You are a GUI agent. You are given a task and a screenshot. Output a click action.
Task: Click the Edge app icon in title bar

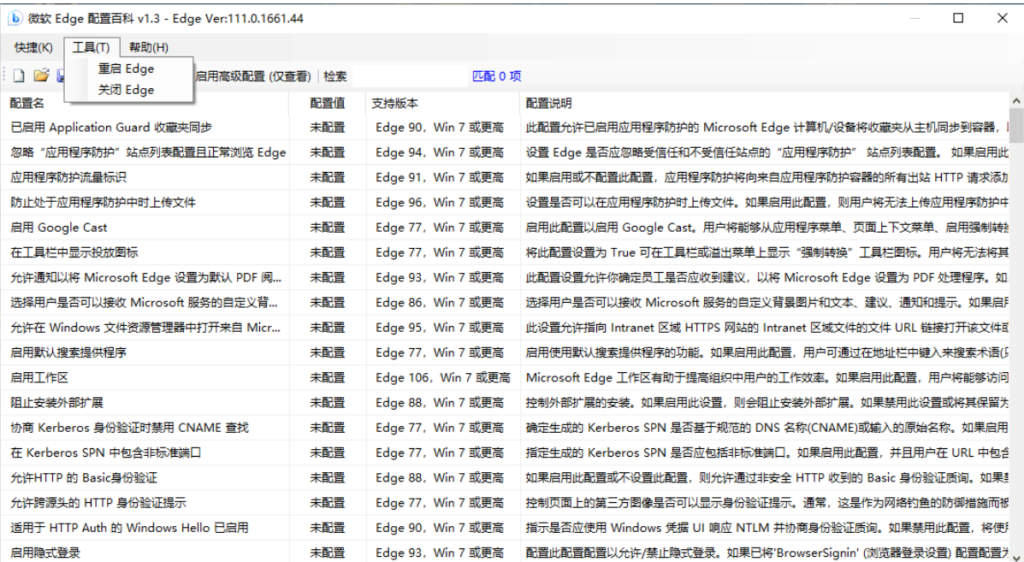[x=15, y=18]
